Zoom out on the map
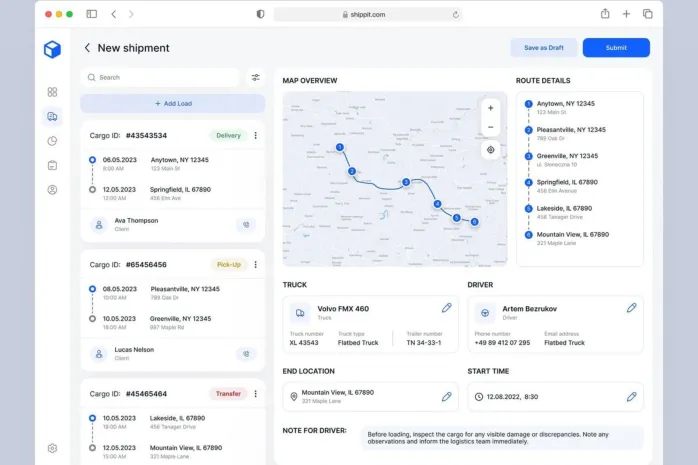 tap(490, 127)
